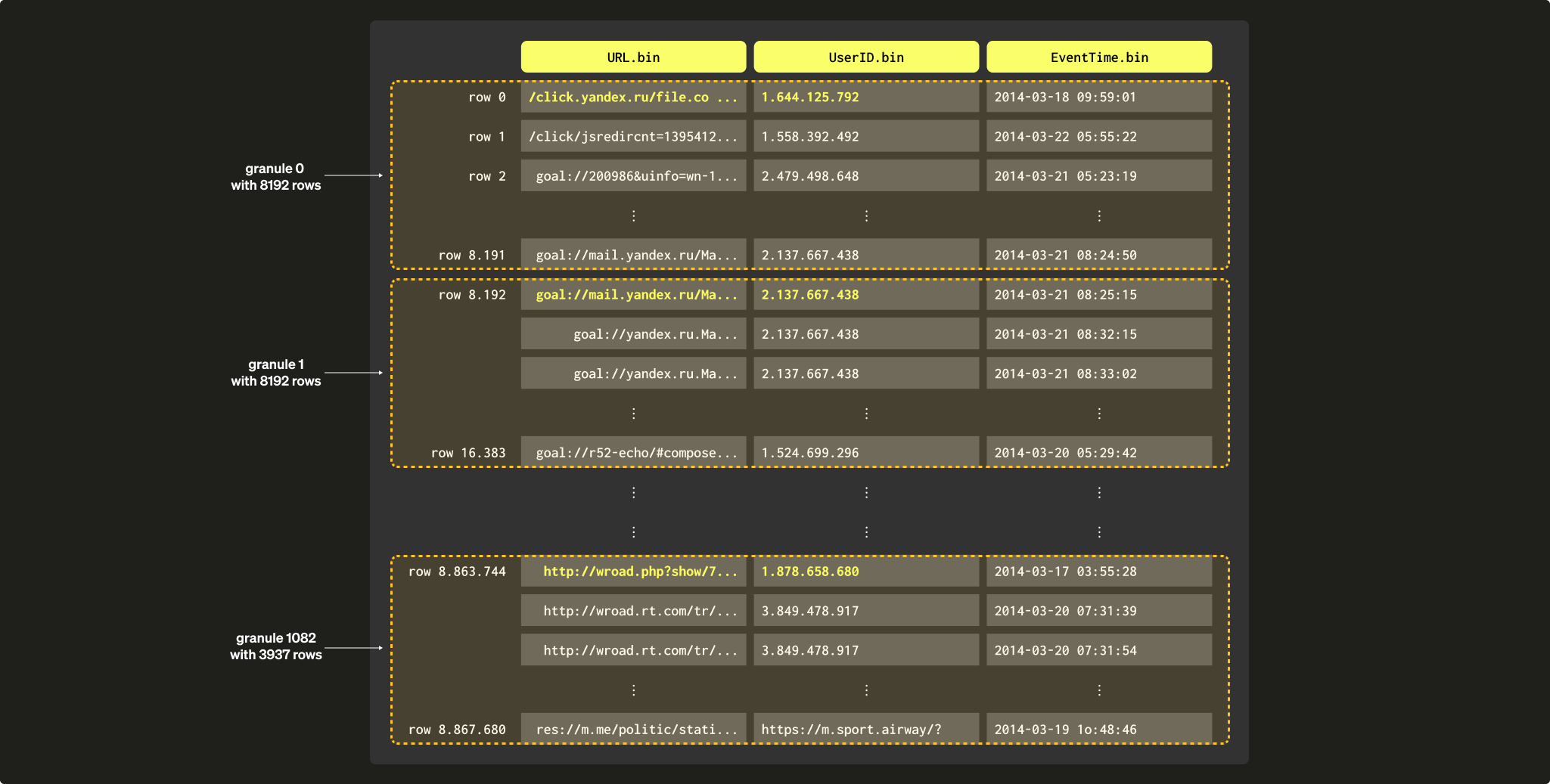1550x784 pixels.
Task: Open the EventTime.bin column header
Action: tap(1098, 57)
